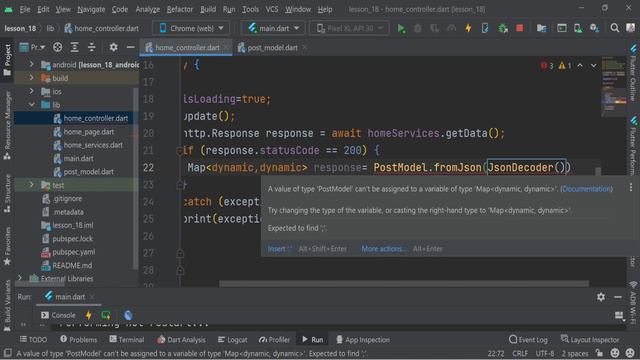Open the TODO tool window
The width and height of the screenshot is (640, 360).
coord(33,340)
